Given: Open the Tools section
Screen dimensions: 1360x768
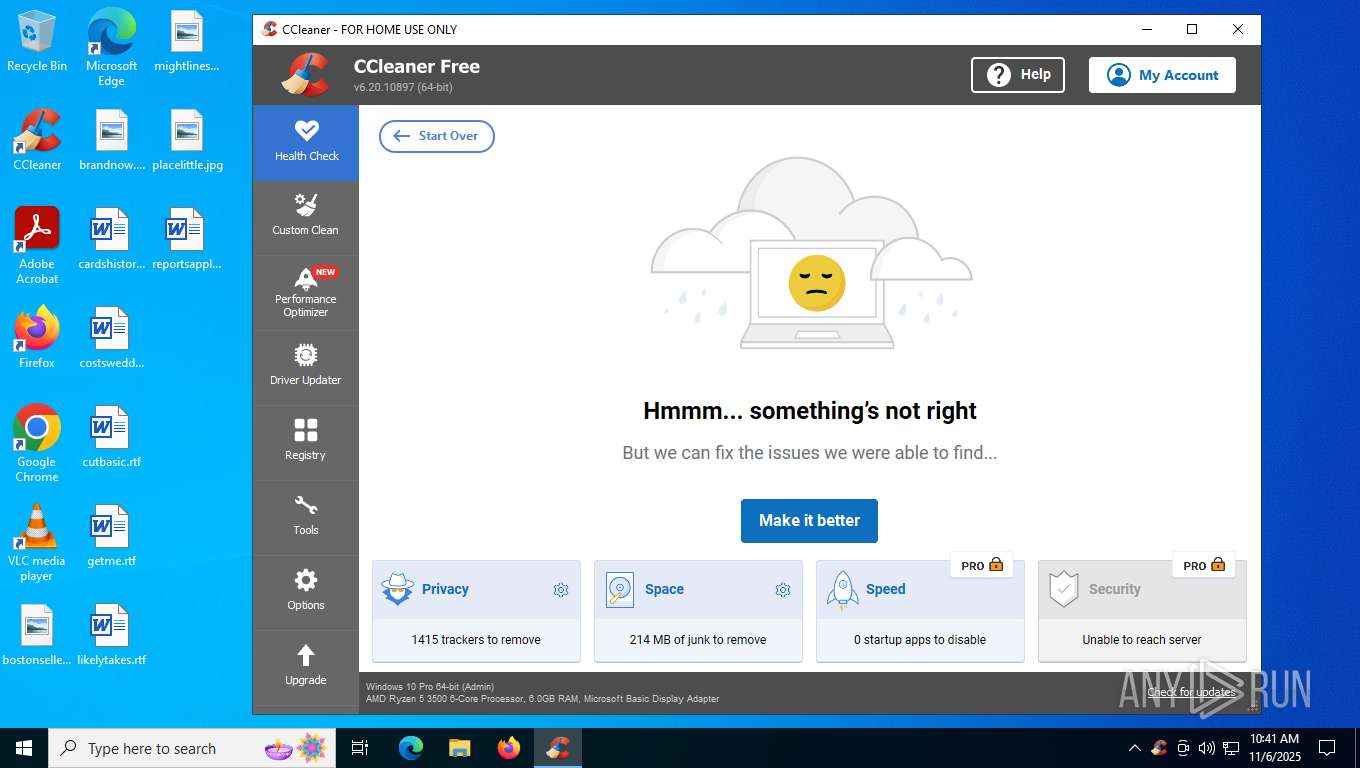Looking at the screenshot, I should (x=306, y=516).
